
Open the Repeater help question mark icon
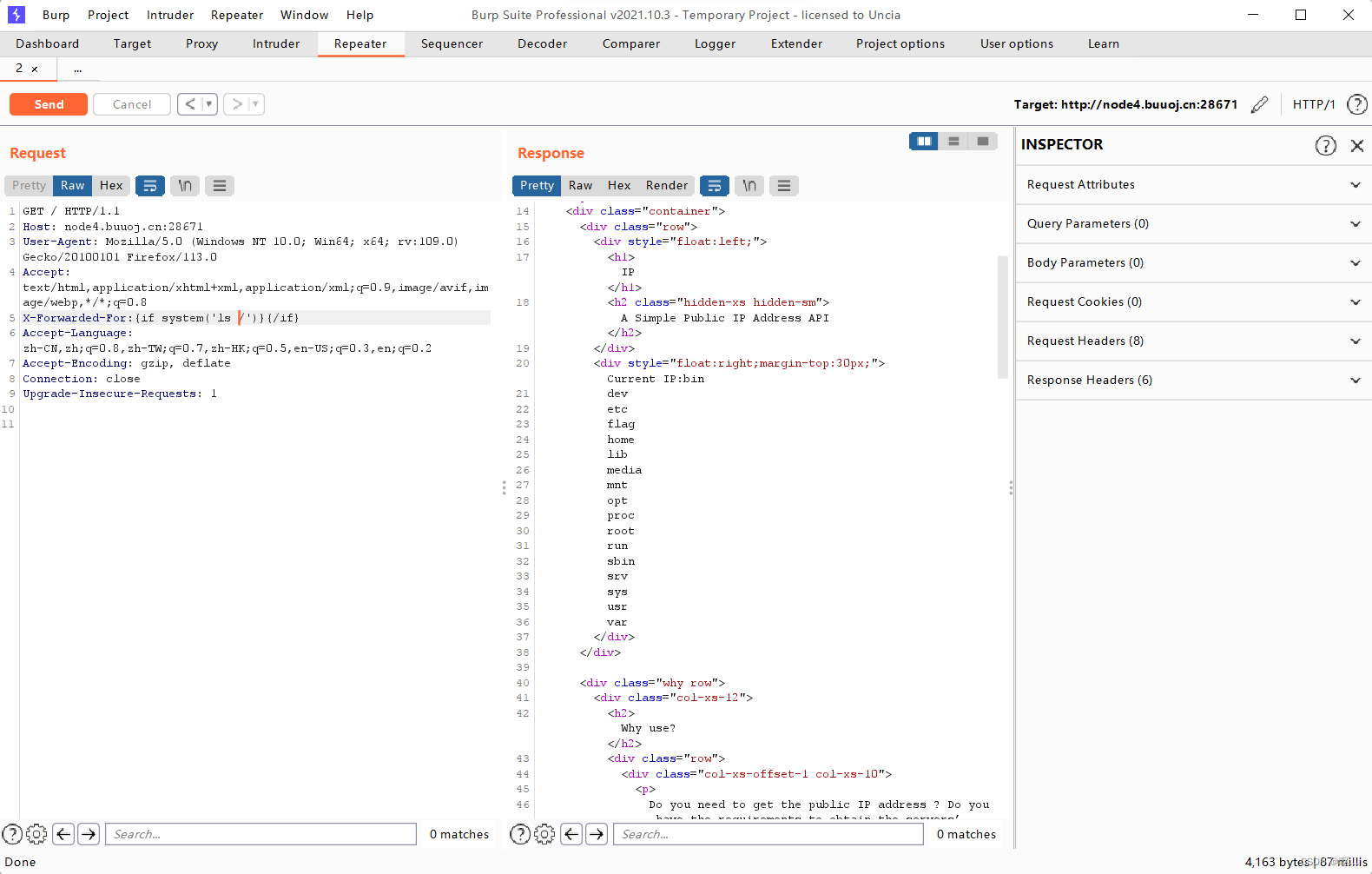[x=1356, y=104]
